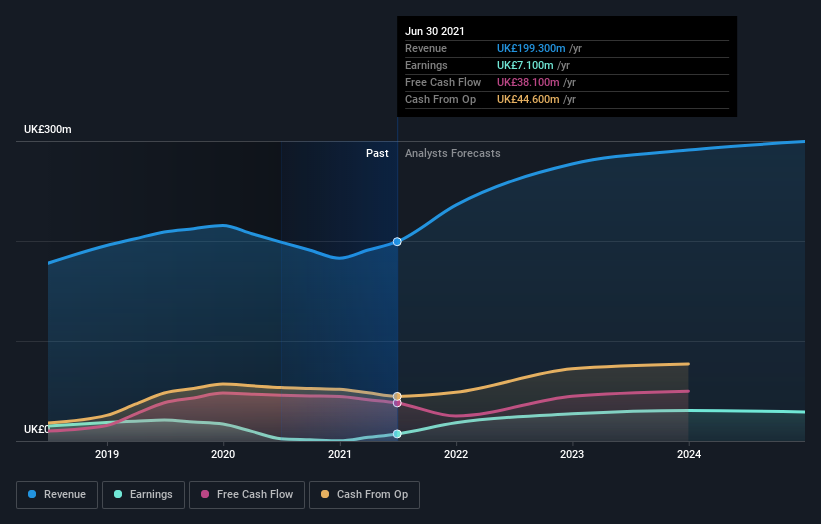Click the blue Revenue data point marker
Viewport: 821px width, 524px height.
(x=397, y=242)
